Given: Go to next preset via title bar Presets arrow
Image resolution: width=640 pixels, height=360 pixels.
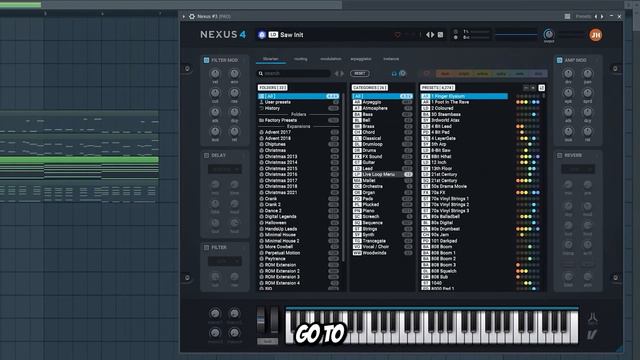Looking at the screenshot, I should (602, 16).
